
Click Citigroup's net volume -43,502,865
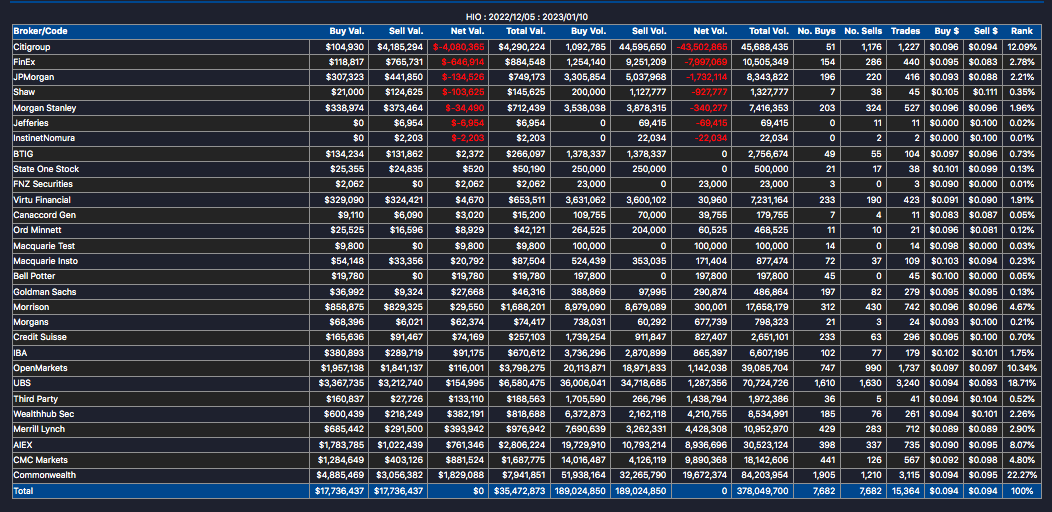[x=702, y=47]
